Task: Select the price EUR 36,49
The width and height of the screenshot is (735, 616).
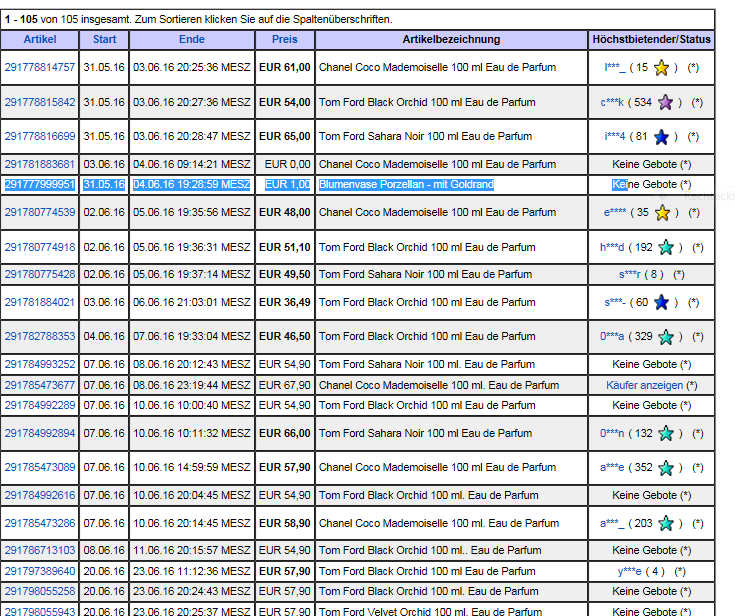Action: tap(285, 302)
